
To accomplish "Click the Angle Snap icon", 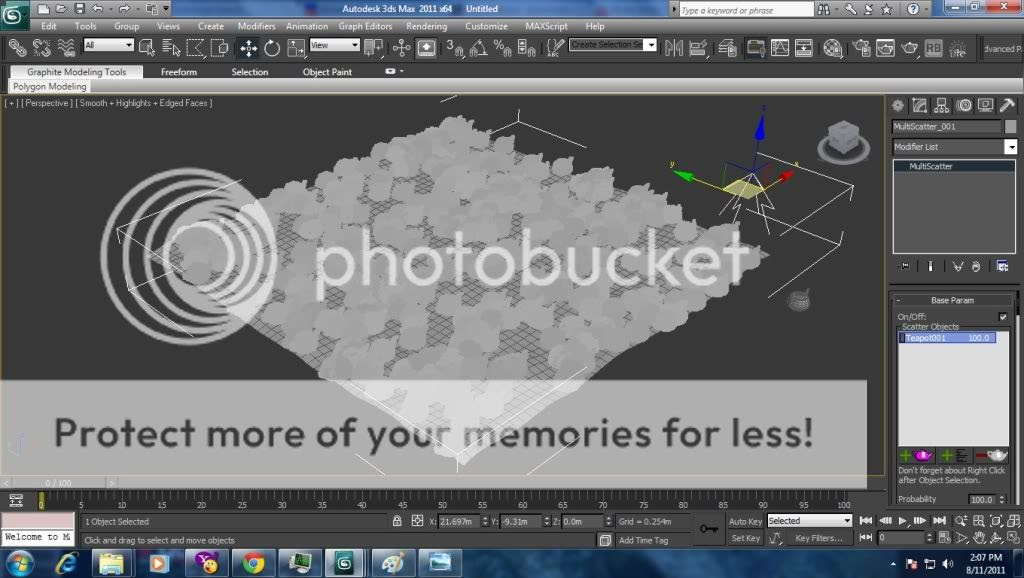I will click(x=478, y=48).
